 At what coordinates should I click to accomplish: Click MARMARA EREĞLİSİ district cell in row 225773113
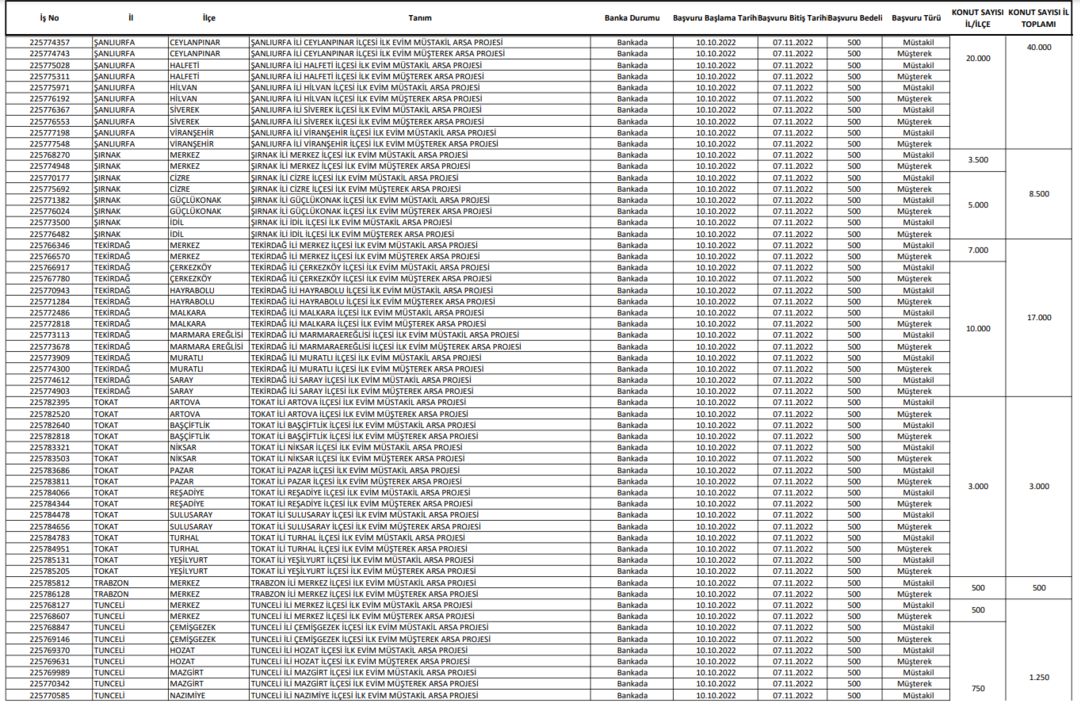(x=207, y=335)
